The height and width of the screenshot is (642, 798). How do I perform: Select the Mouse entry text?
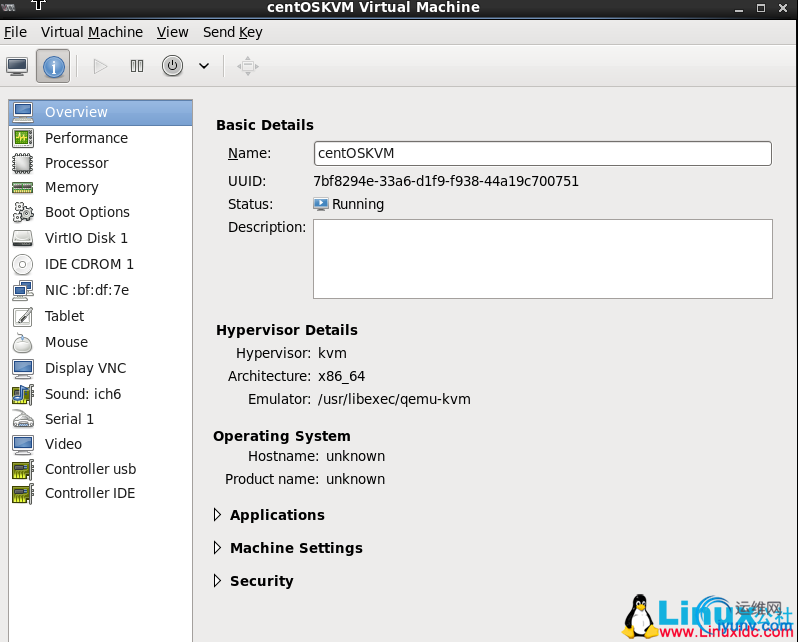(x=67, y=342)
